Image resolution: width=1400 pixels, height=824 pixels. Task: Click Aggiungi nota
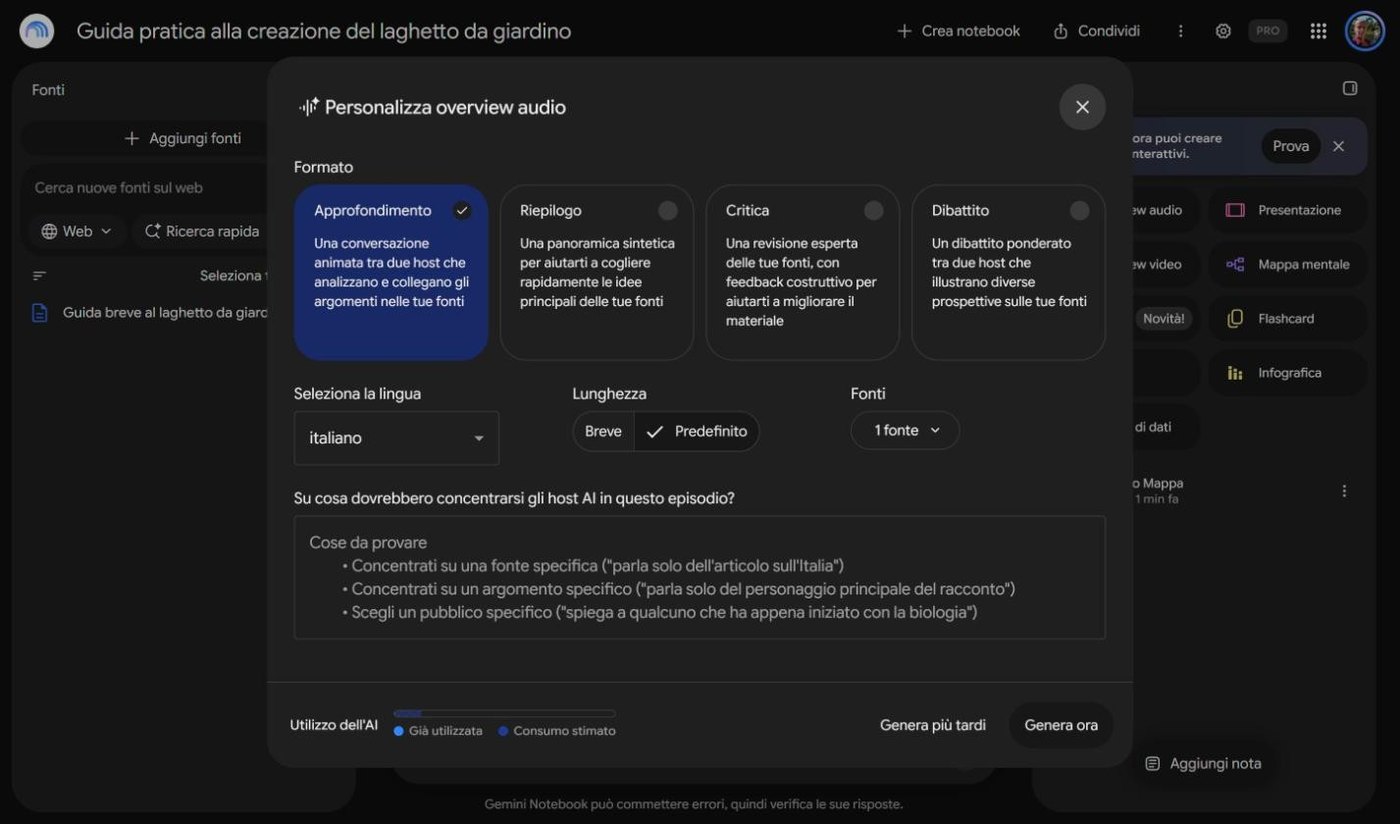click(x=1204, y=763)
